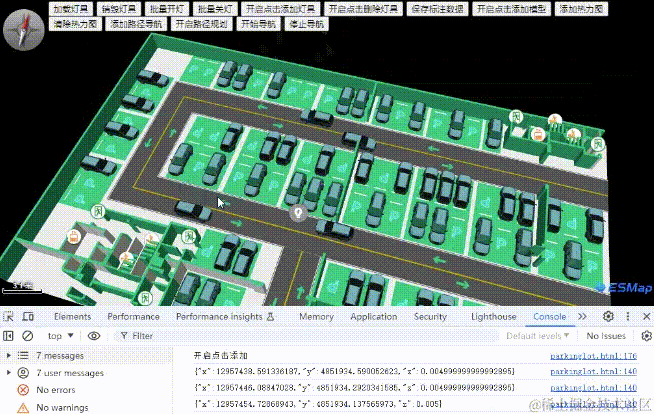Click the live expression eye icon
This screenshot has width=654, height=414.
coord(94,336)
